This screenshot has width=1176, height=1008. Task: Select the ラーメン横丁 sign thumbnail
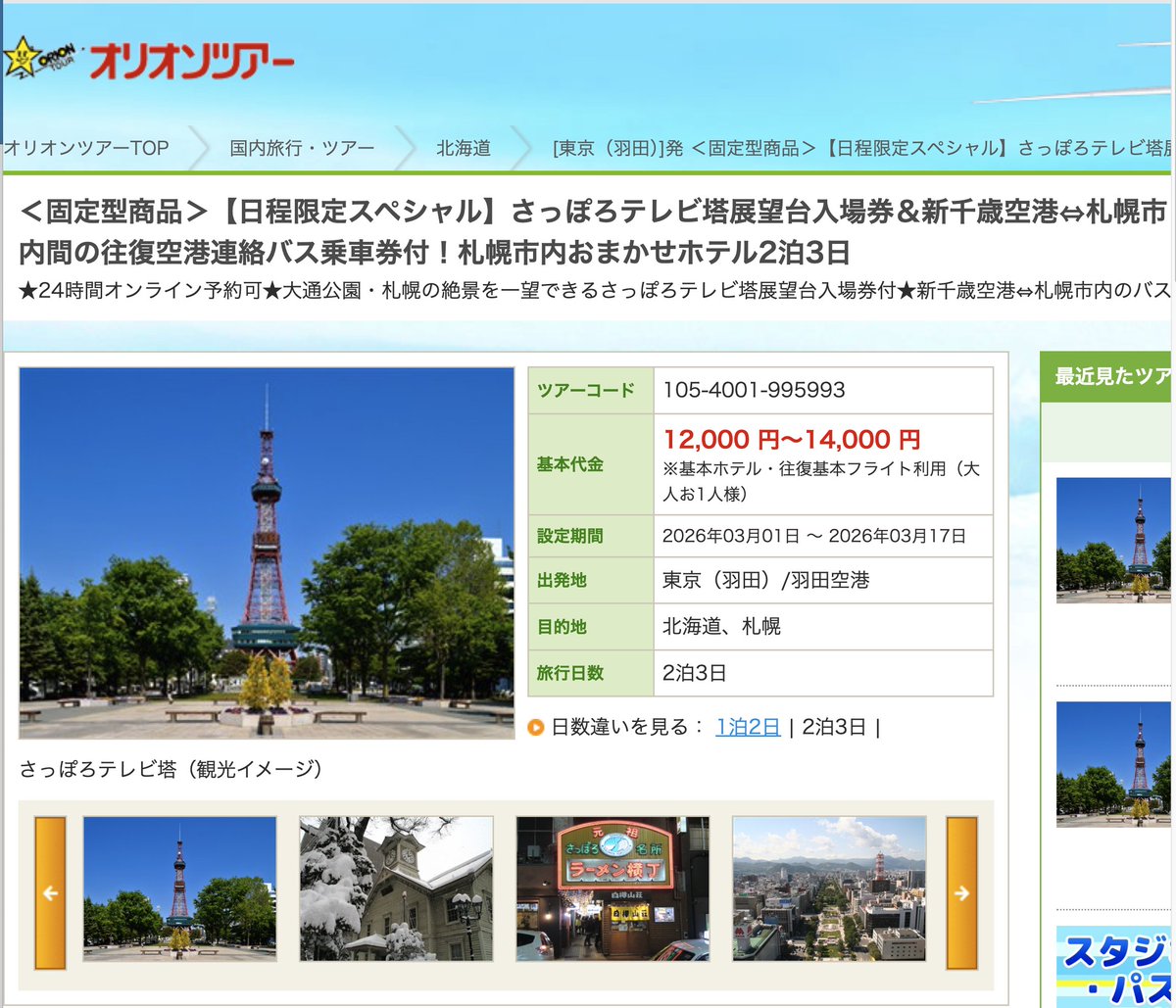pos(612,888)
